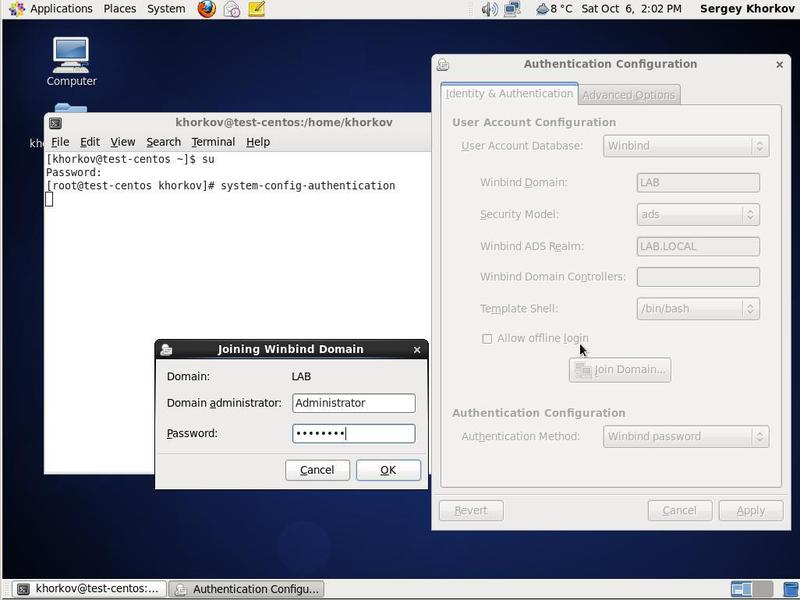Open the User Account Database dropdown
Image resolution: width=800 pixels, height=600 pixels.
(x=685, y=145)
